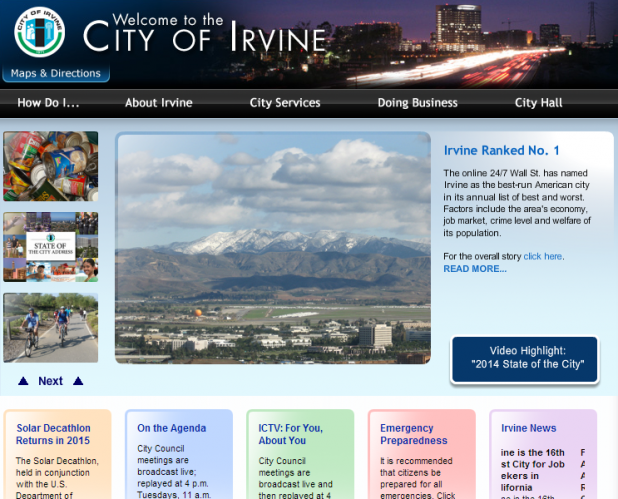Click the up arrow left of Next
The image size is (618, 499).
click(x=23, y=381)
